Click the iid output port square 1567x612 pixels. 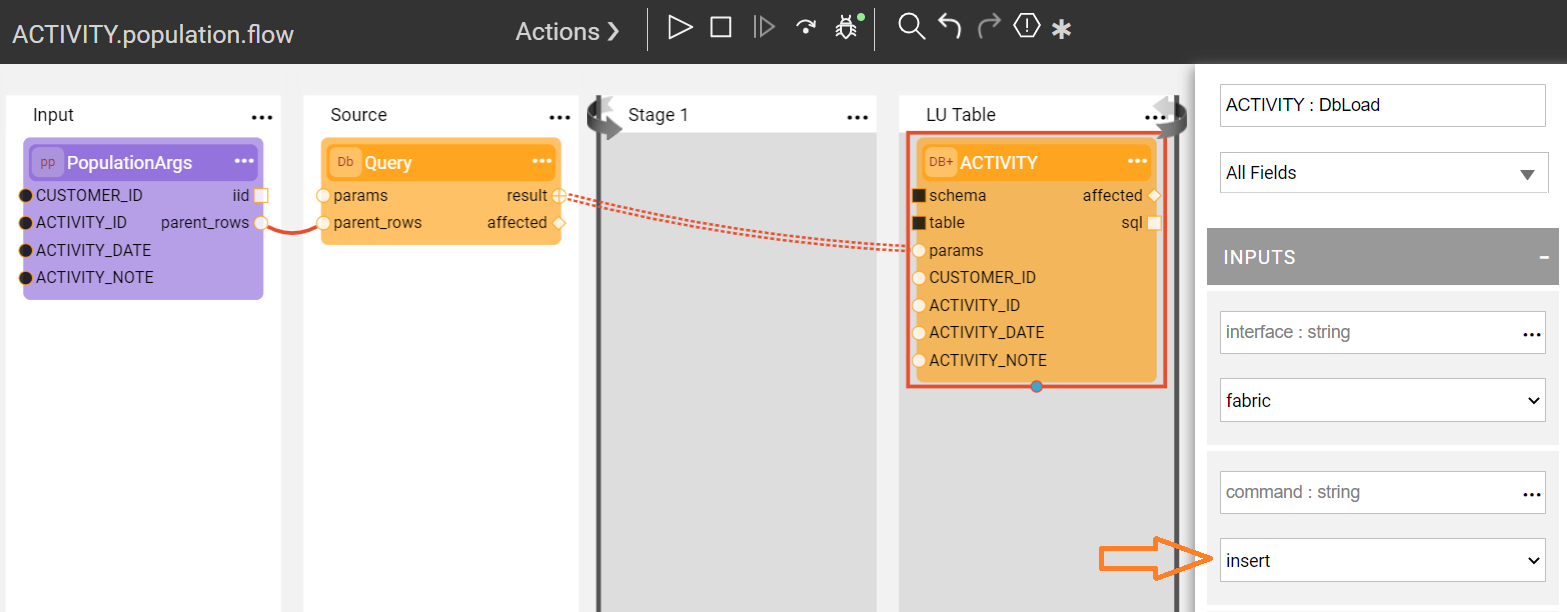click(x=261, y=196)
